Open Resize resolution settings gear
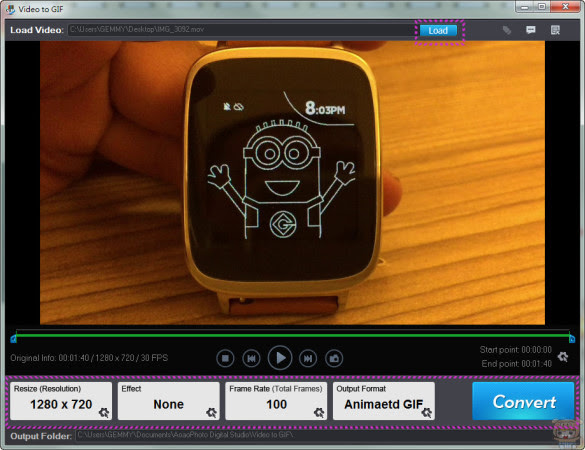 pyautogui.click(x=104, y=412)
